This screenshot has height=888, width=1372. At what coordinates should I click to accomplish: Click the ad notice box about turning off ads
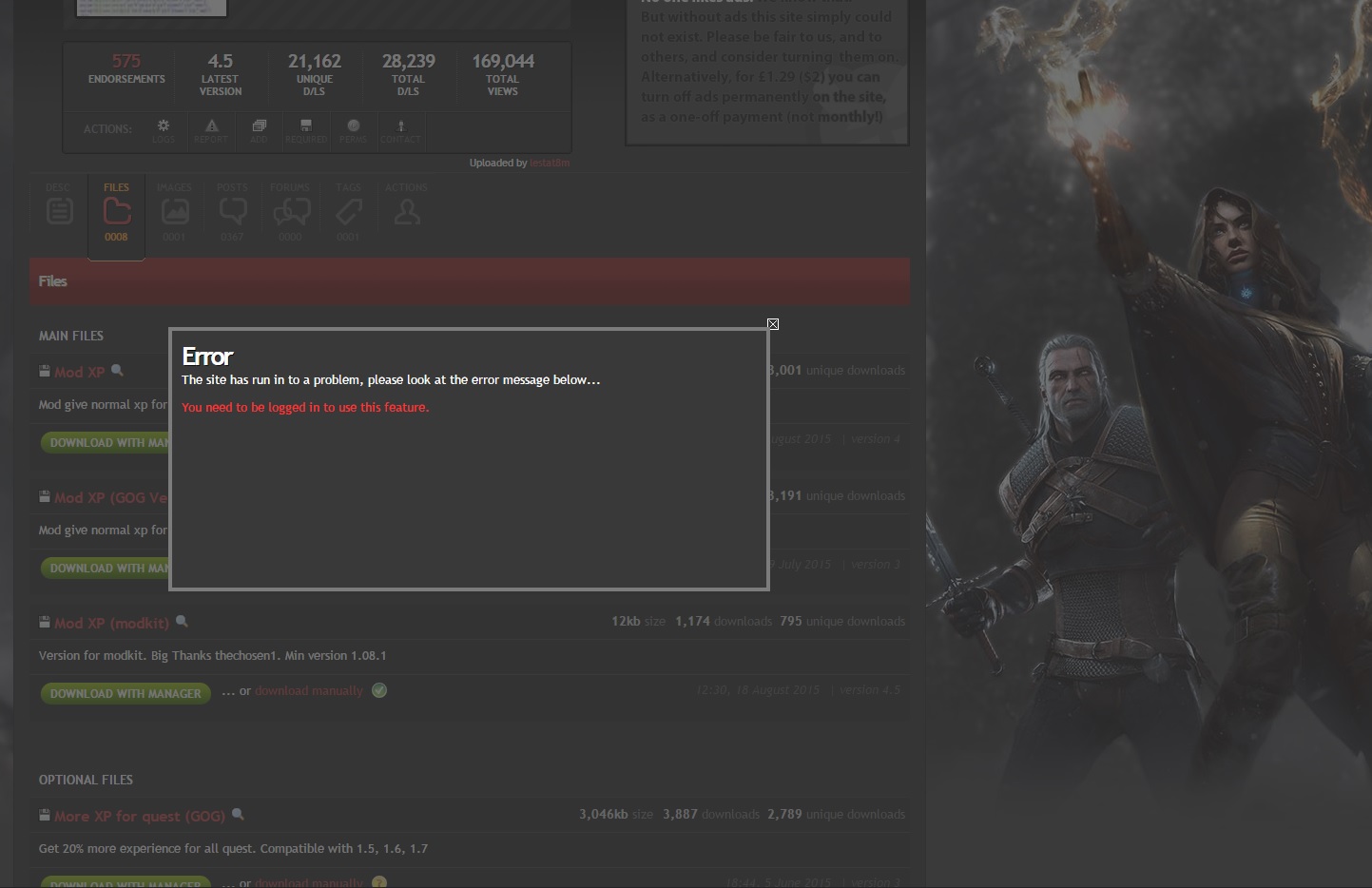pyautogui.click(x=767, y=71)
